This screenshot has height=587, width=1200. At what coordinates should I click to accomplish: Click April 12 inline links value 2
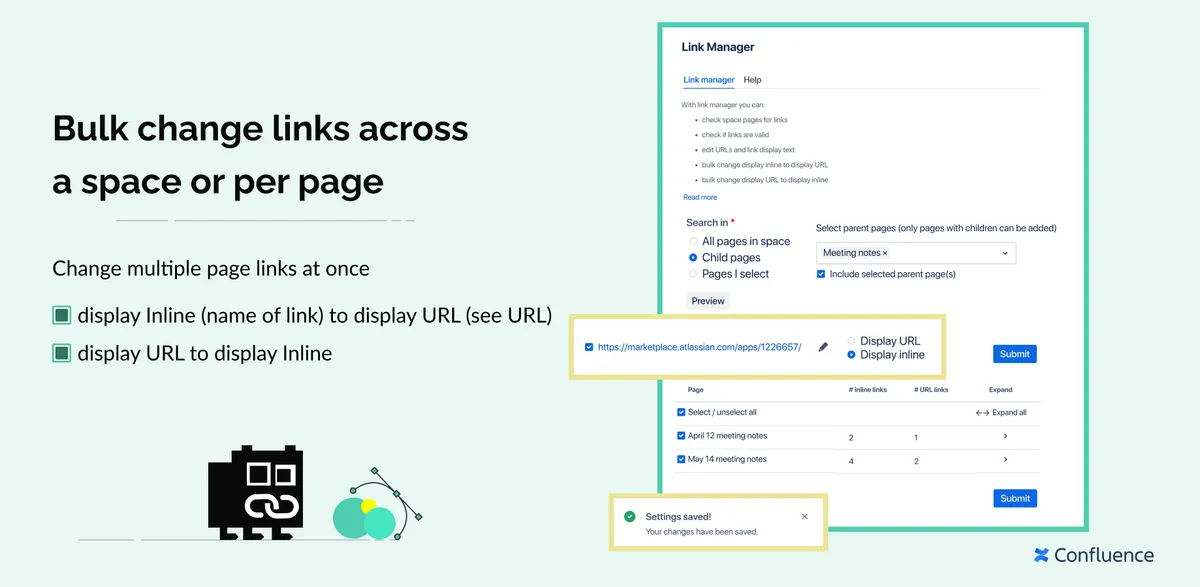coord(851,438)
